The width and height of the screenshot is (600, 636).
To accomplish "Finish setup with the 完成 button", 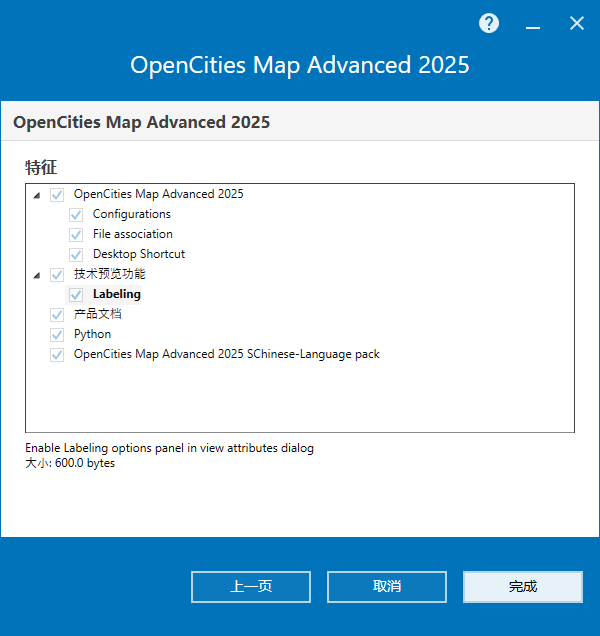I will click(523, 587).
